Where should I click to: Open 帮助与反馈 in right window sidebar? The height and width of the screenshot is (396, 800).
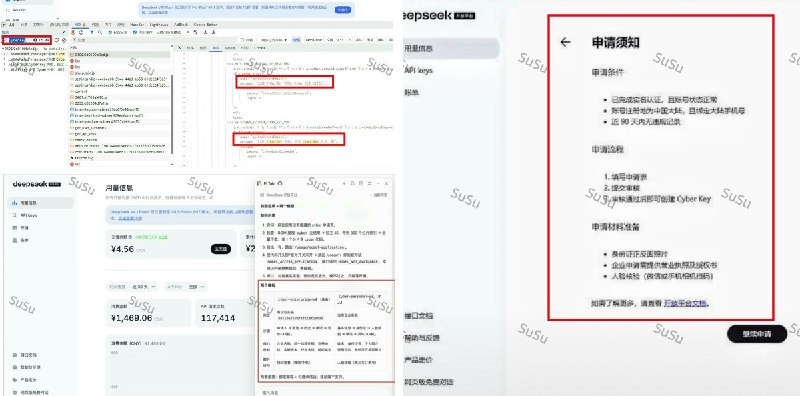(x=421, y=337)
